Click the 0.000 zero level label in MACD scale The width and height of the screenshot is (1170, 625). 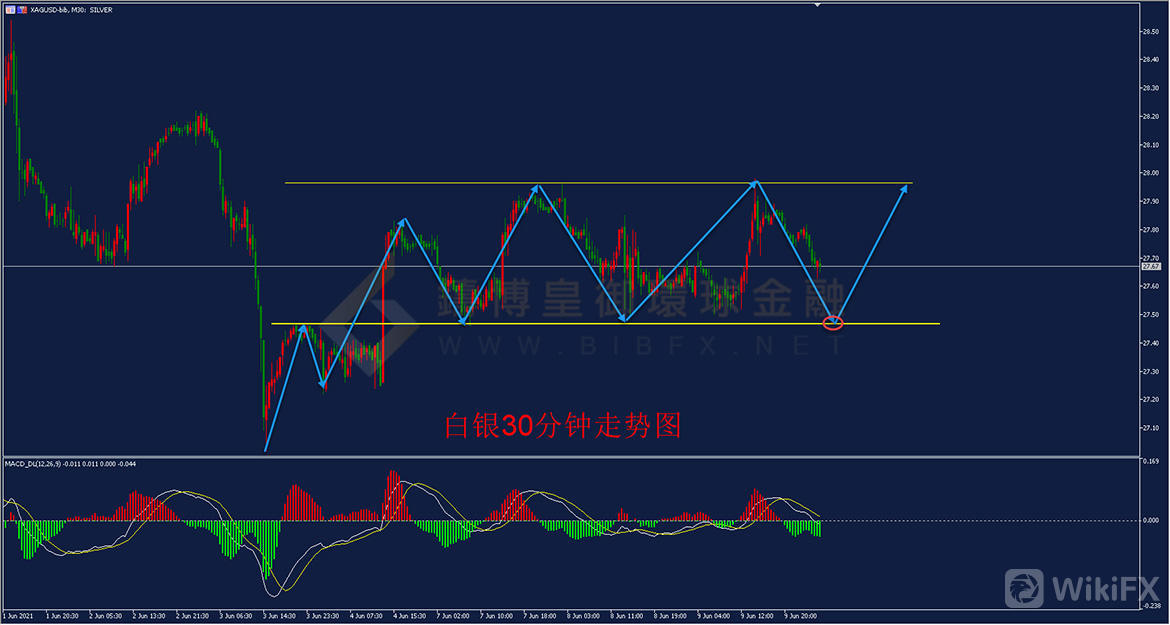[x=1151, y=521]
